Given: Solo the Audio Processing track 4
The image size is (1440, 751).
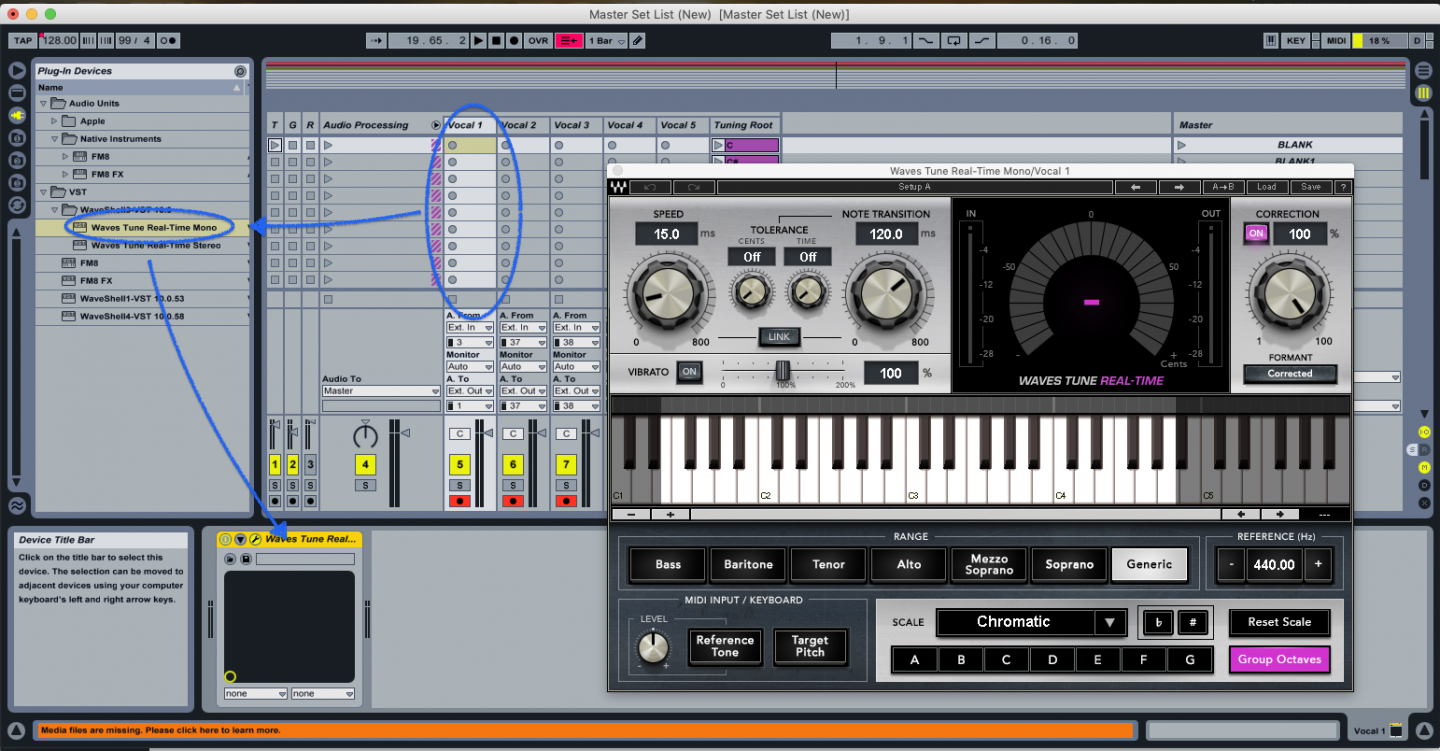Looking at the screenshot, I should 366,485.
